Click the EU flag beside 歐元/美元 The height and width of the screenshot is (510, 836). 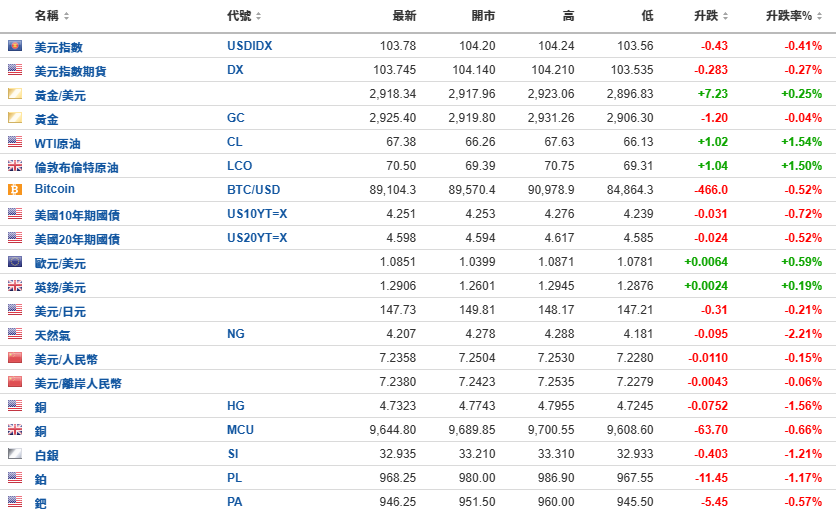pyautogui.click(x=15, y=262)
